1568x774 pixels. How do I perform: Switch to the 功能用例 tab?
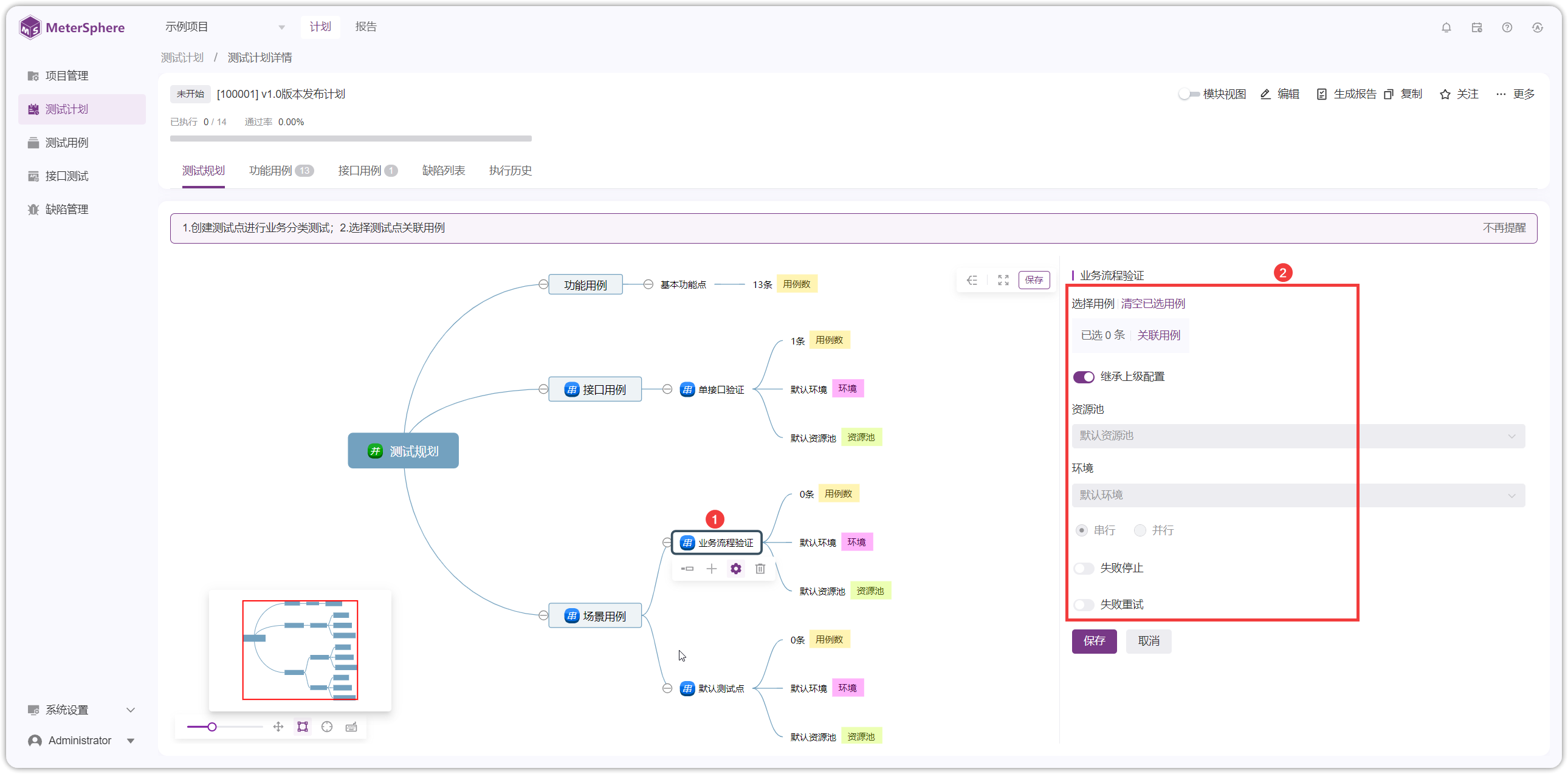pyautogui.click(x=281, y=170)
